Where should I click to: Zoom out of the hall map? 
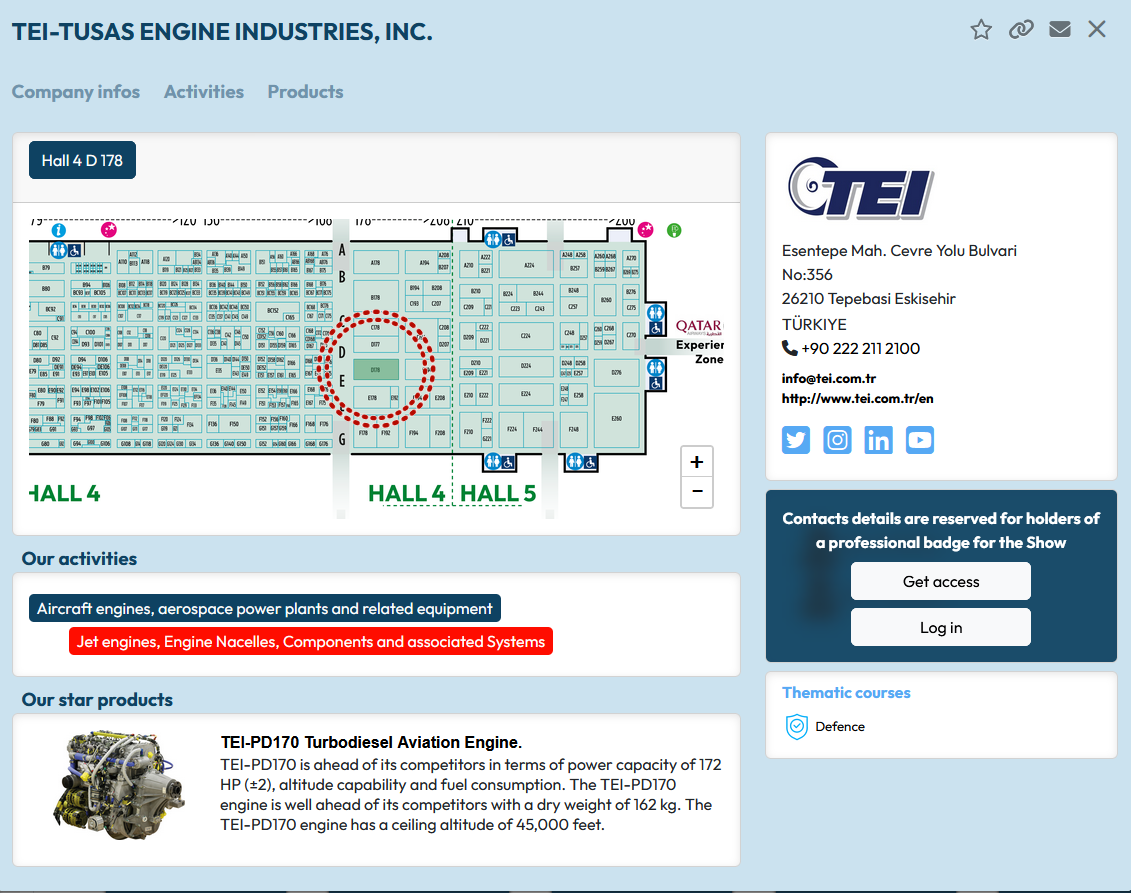pyautogui.click(x=697, y=492)
